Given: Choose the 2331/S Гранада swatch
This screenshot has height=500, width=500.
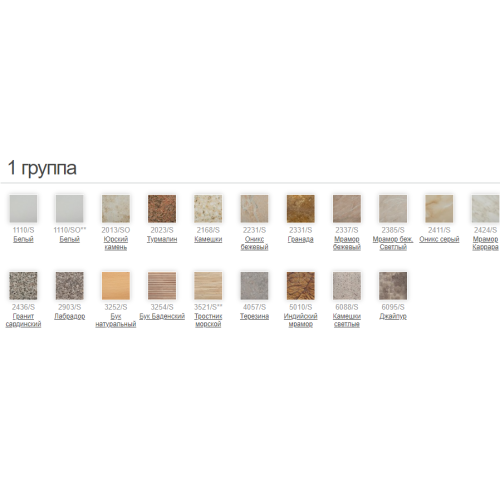Looking at the screenshot, I should (x=301, y=209).
